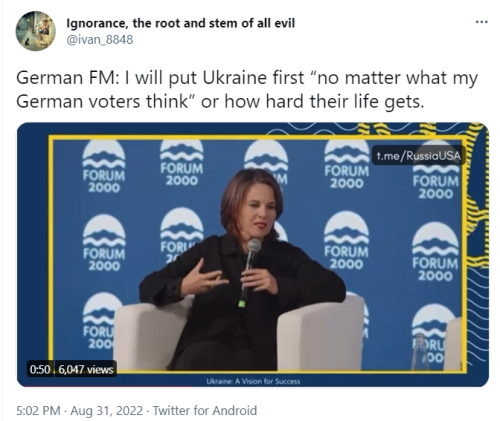Open the profile via the display name 'Ignorance, the root and stem of all evil'
500x421 pixels.
point(181,23)
